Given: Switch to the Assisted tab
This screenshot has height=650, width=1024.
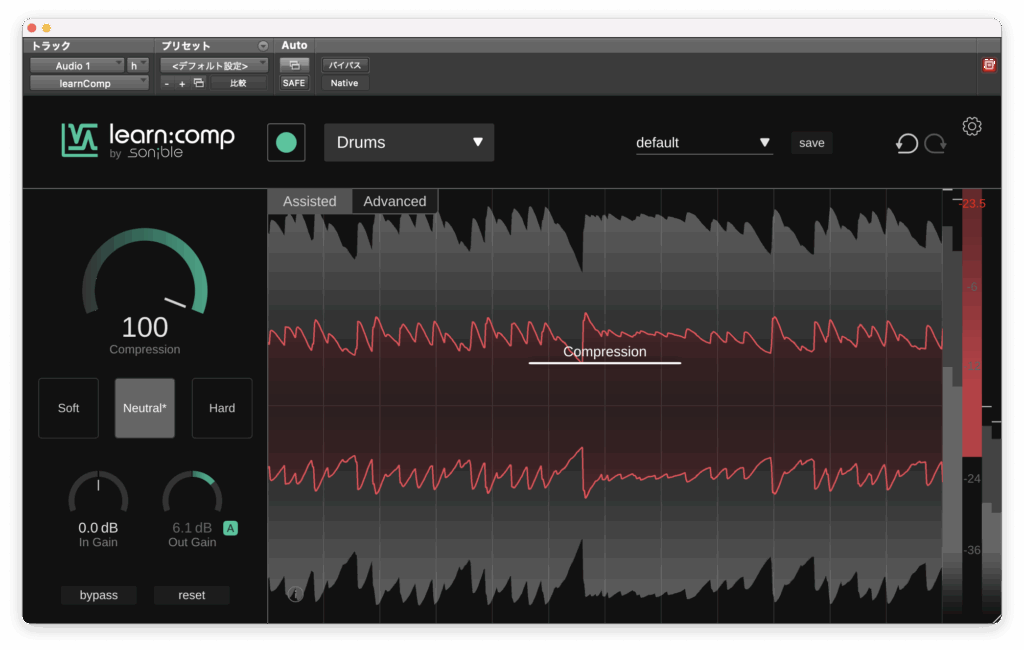Looking at the screenshot, I should pos(310,201).
